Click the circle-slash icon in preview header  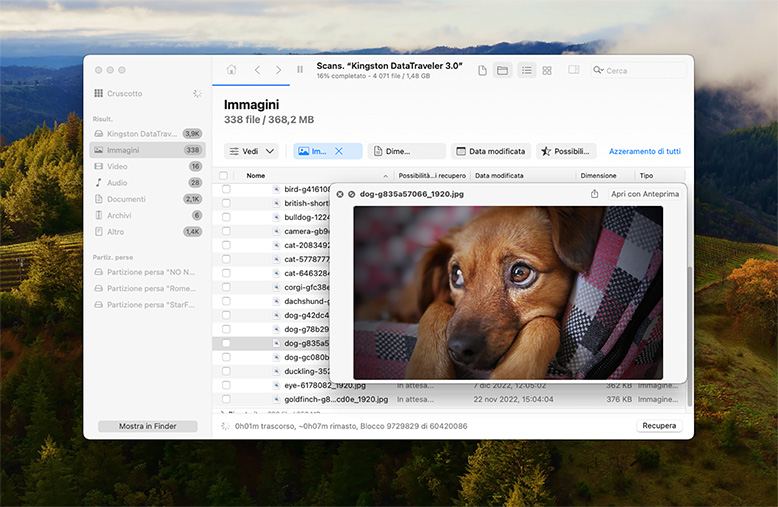click(351, 194)
